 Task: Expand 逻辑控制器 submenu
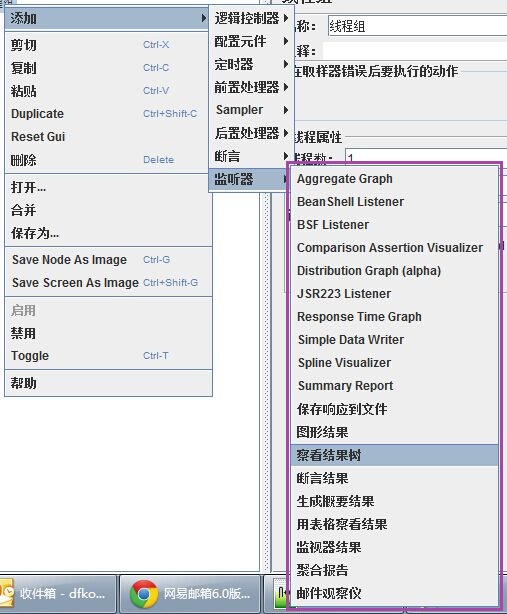[x=251, y=18]
